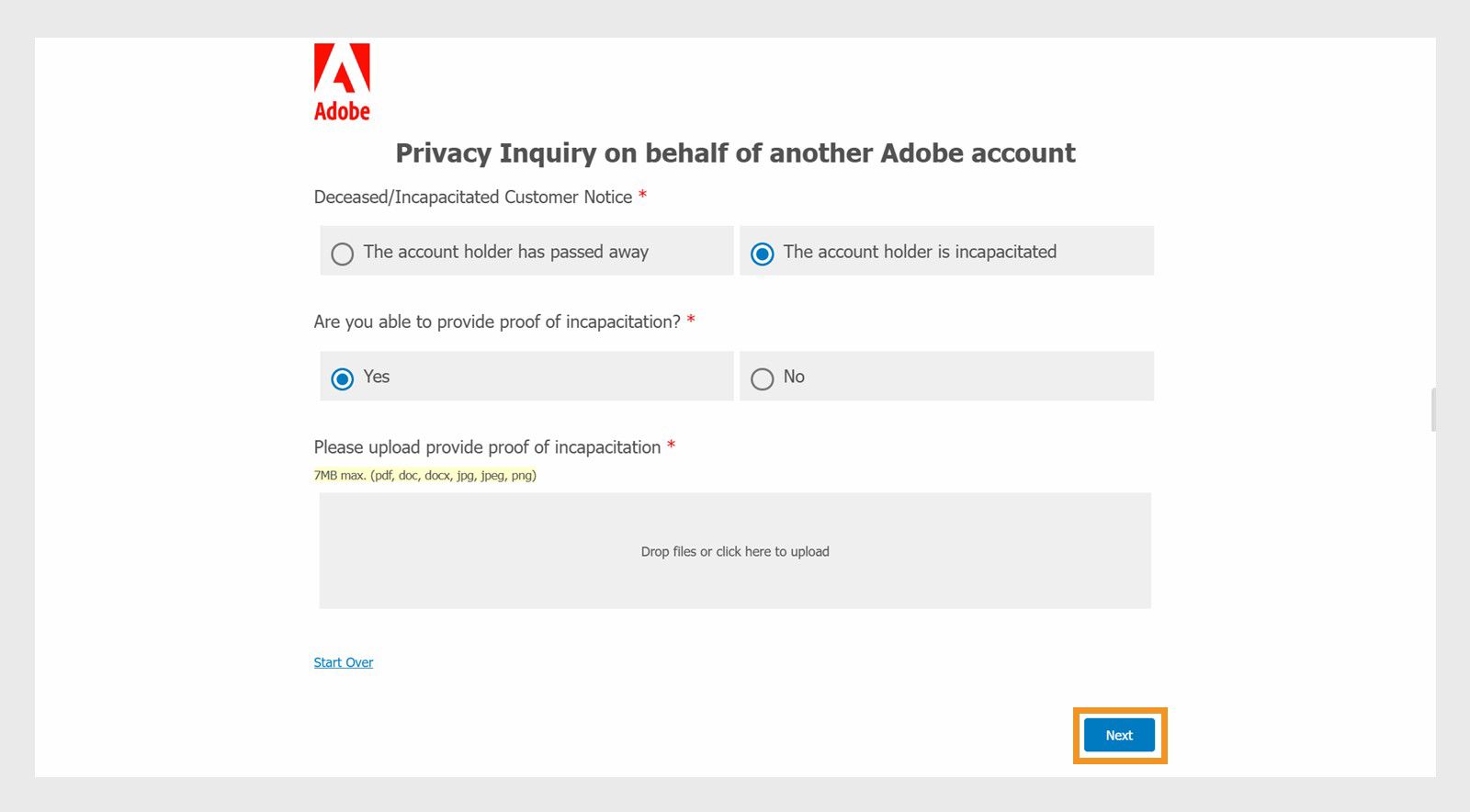Select the 'account holder is incapacitated' radio circle
1470x812 pixels.
tap(763, 254)
